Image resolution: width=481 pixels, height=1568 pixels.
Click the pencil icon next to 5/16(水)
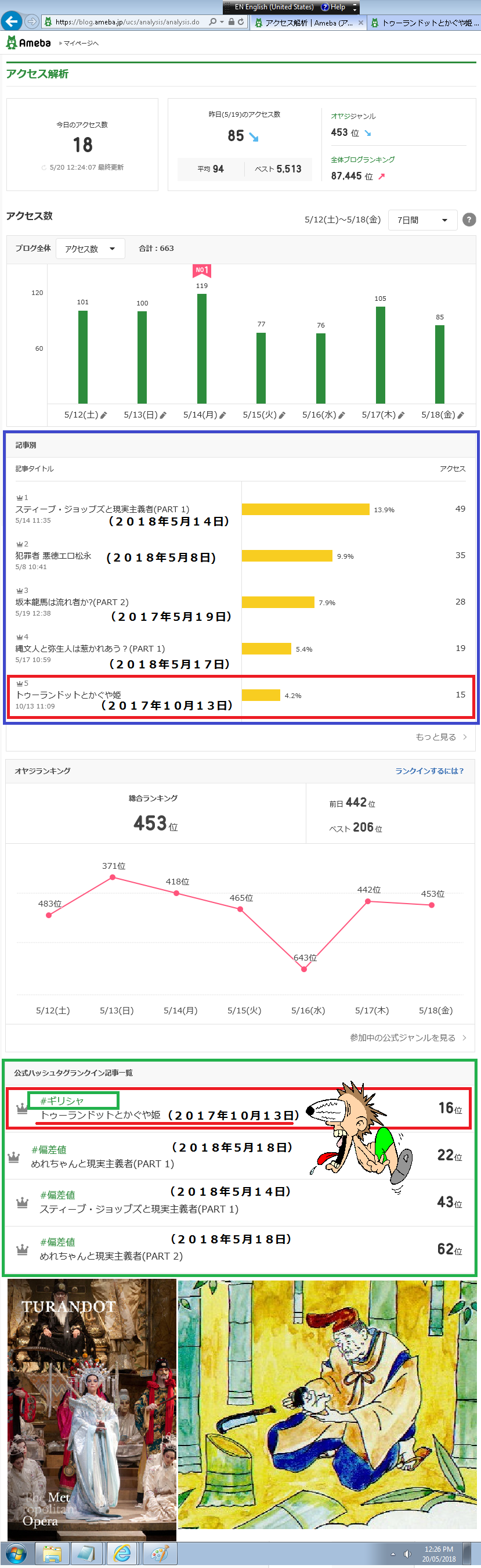click(342, 415)
